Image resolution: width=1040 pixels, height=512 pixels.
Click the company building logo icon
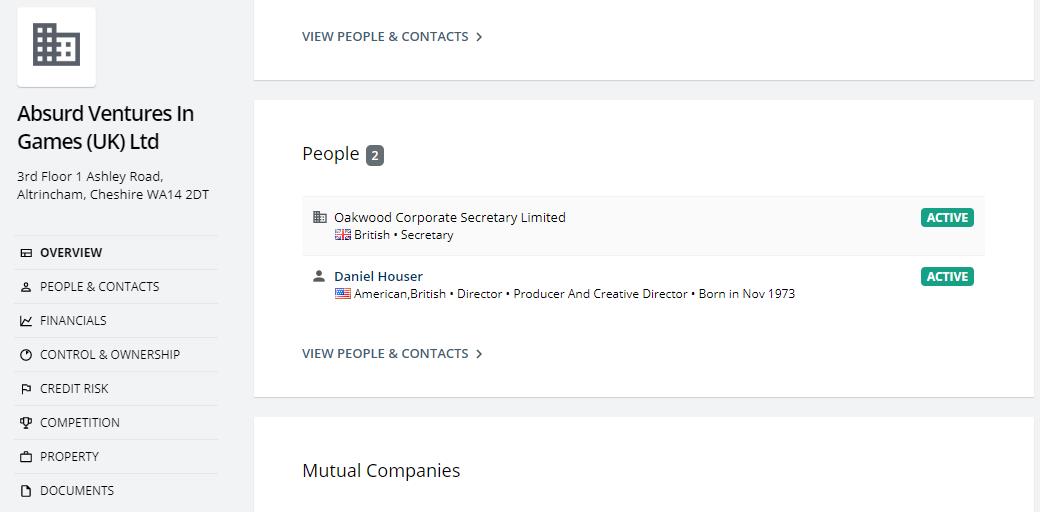(x=56, y=46)
